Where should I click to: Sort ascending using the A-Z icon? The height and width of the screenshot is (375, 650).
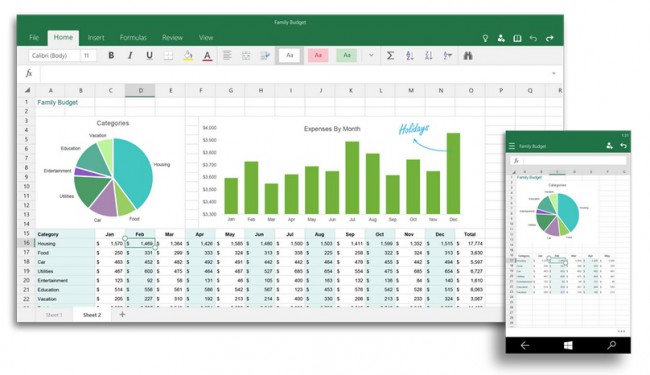(x=410, y=56)
